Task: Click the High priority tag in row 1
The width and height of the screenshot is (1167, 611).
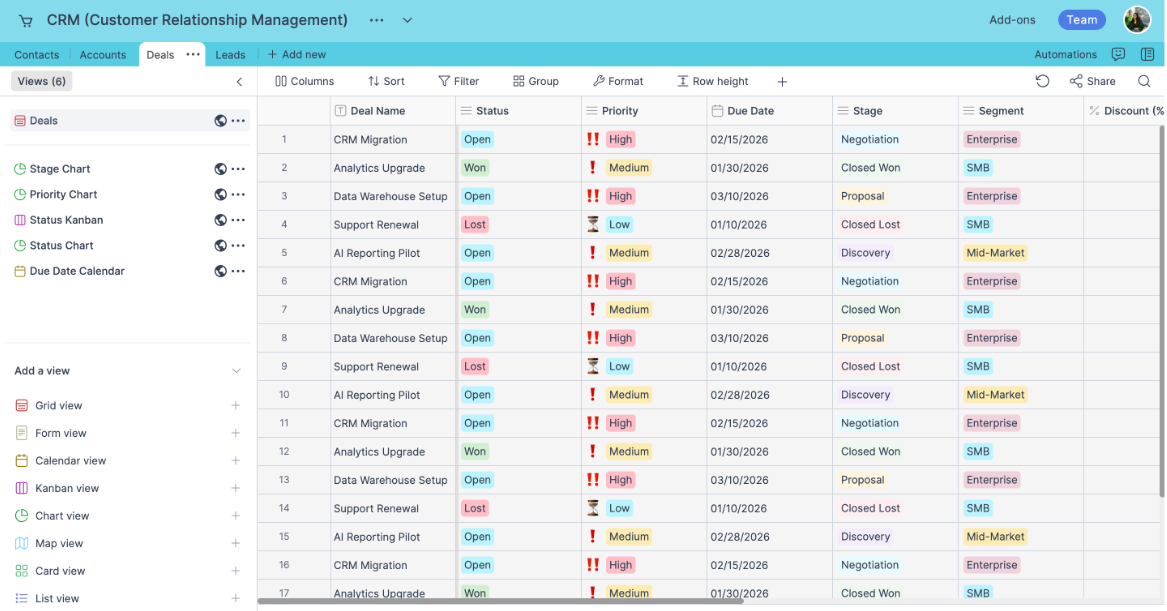Action: [x=620, y=140]
